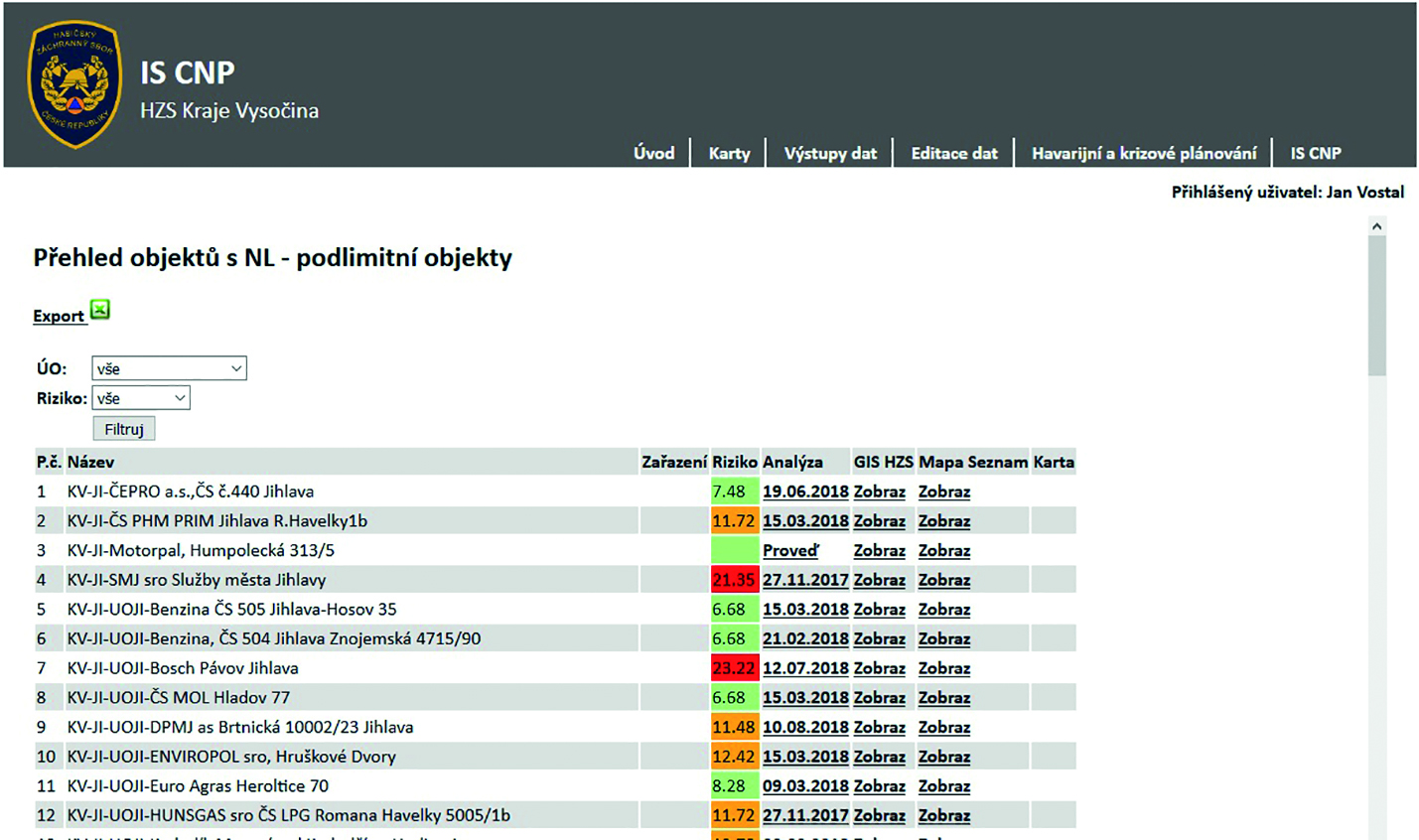
Task: Open the Výstupy dat menu
Action: [x=830, y=153]
